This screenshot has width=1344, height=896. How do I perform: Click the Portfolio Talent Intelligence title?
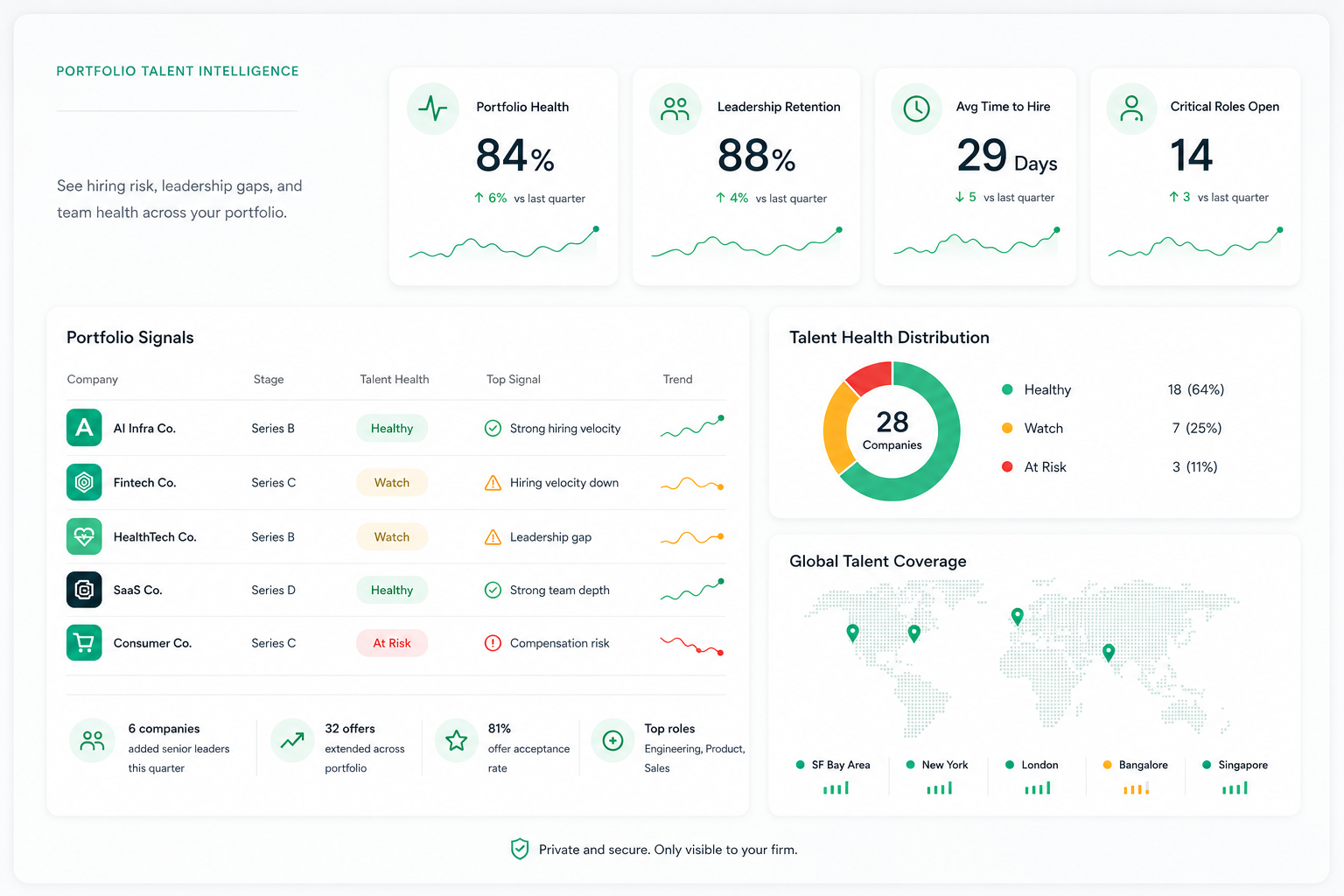[x=178, y=71]
